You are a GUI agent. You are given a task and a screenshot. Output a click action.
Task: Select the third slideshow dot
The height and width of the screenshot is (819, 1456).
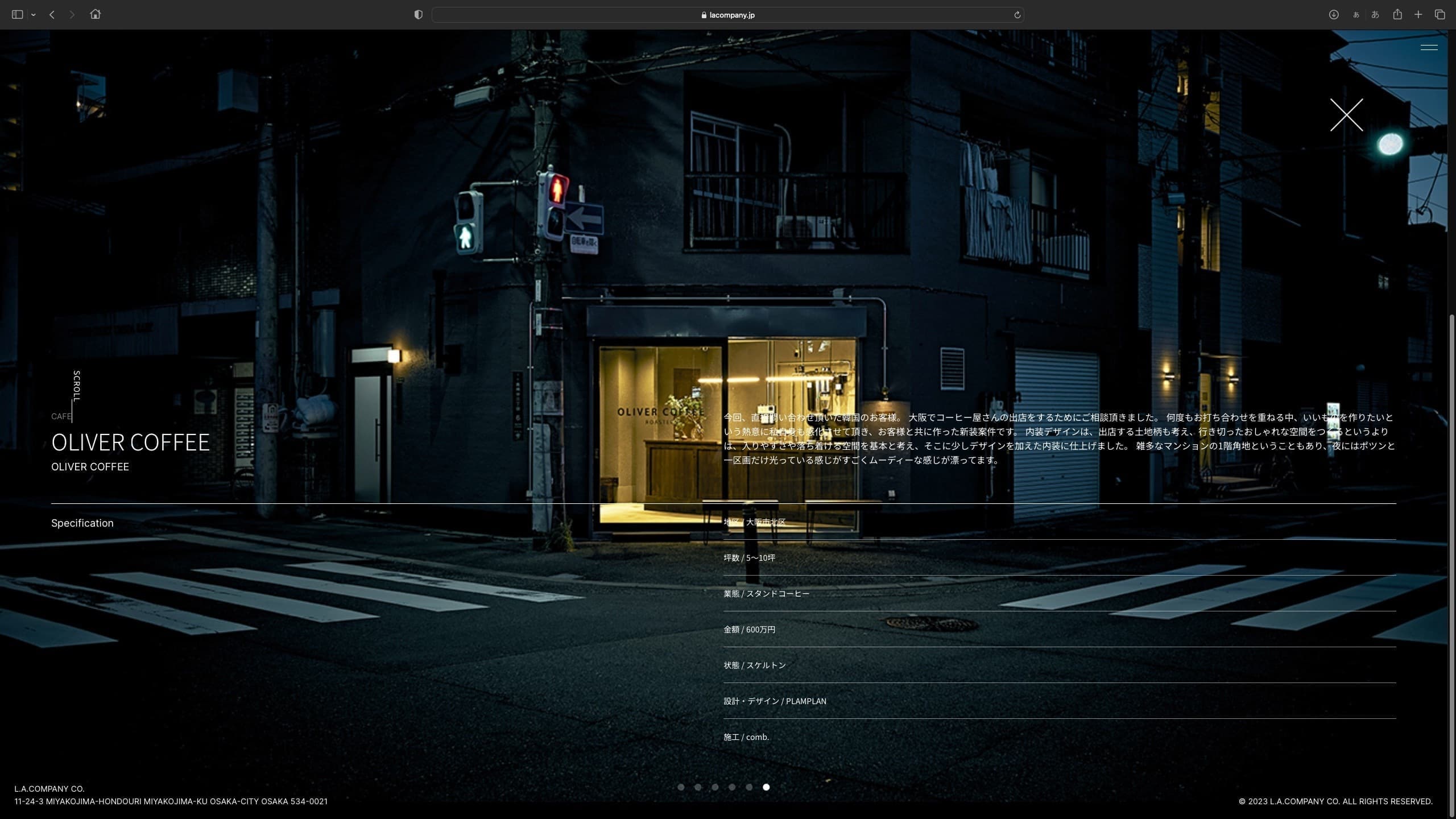715,787
